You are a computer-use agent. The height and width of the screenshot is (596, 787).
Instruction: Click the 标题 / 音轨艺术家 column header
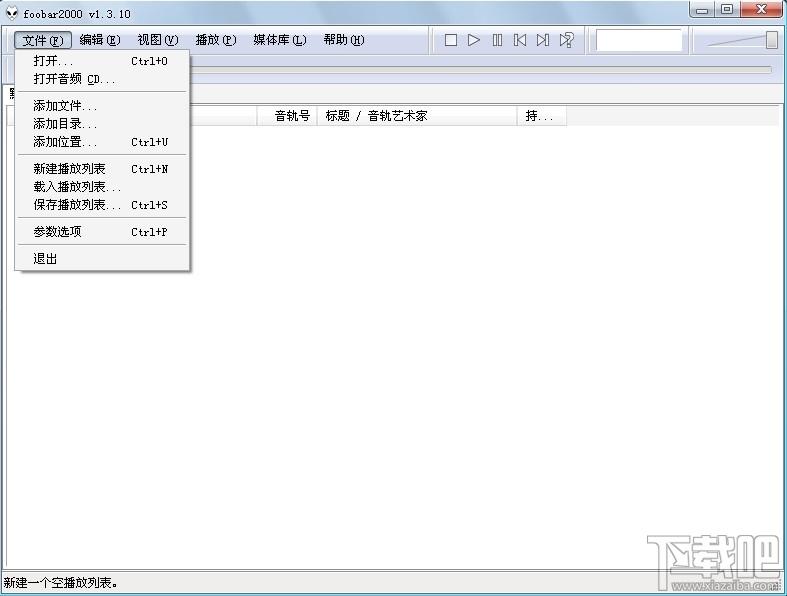418,116
